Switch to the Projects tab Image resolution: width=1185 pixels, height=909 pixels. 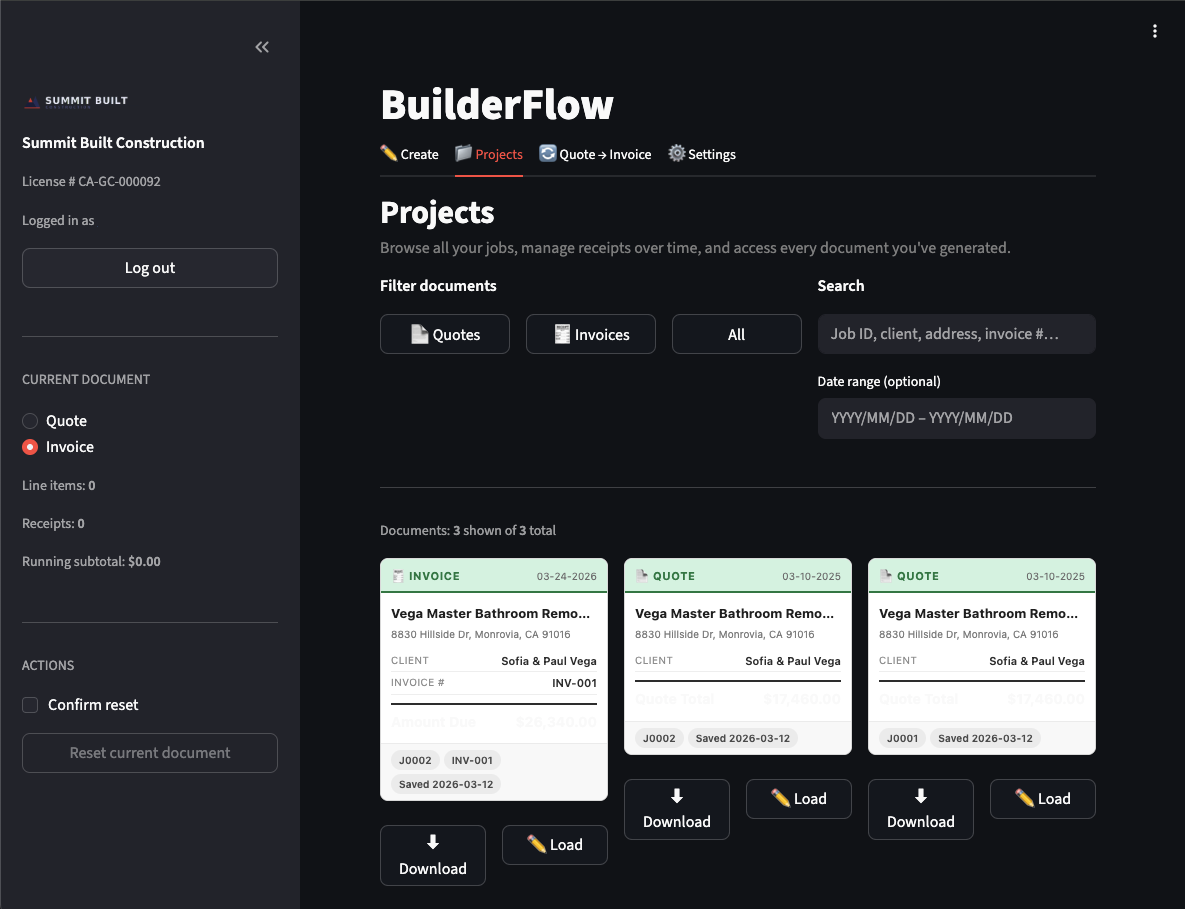(489, 153)
